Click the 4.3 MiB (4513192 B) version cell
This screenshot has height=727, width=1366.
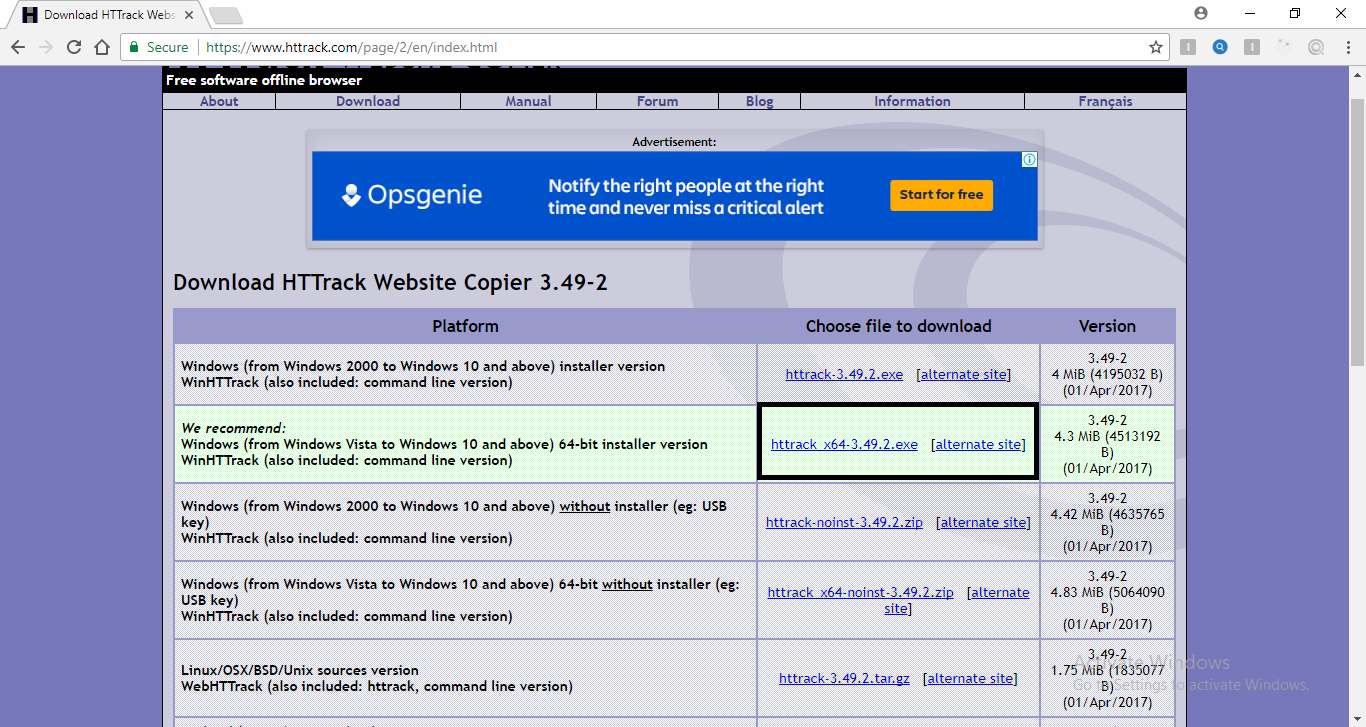coord(1107,444)
